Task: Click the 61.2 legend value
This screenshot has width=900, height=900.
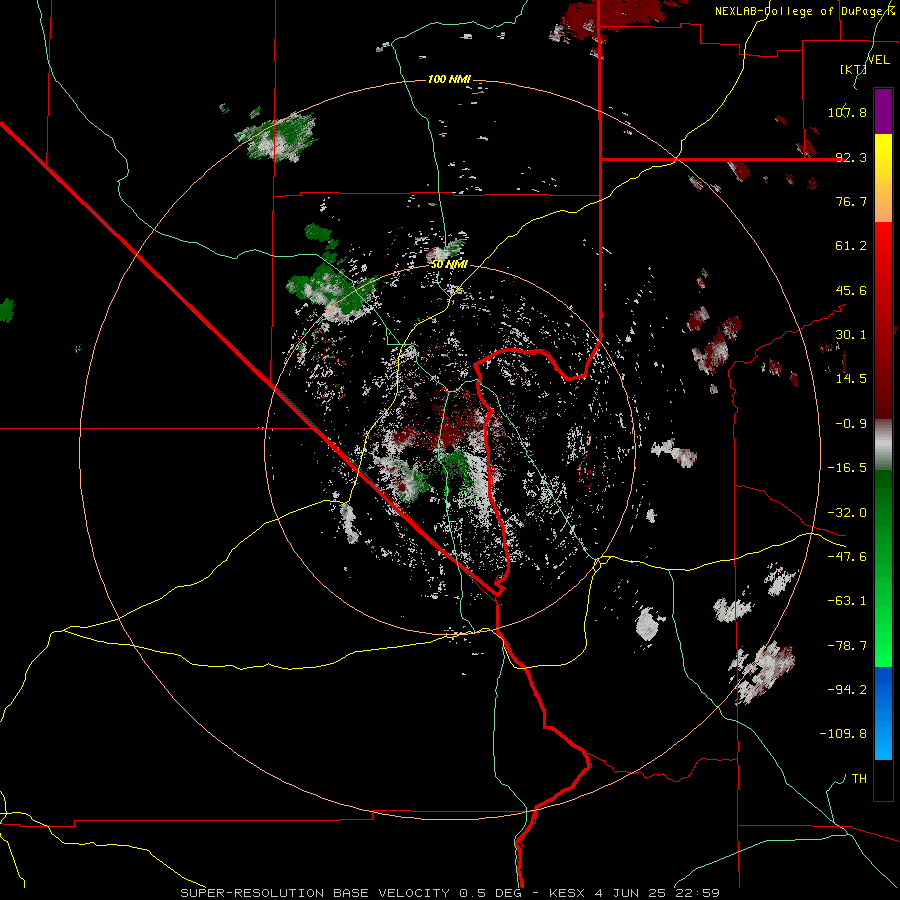Action: [x=851, y=246]
